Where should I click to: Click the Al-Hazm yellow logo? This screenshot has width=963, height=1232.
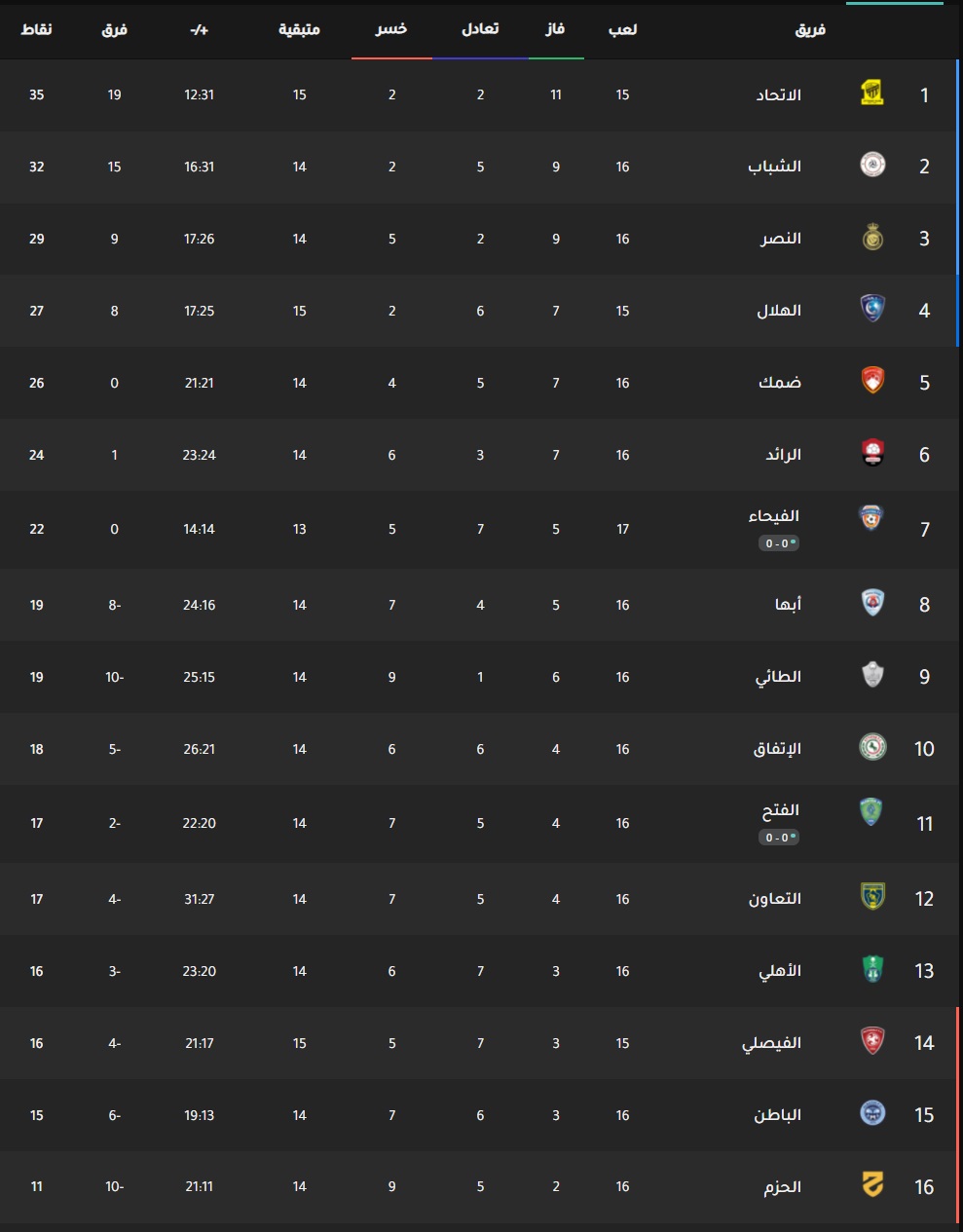(872, 1186)
